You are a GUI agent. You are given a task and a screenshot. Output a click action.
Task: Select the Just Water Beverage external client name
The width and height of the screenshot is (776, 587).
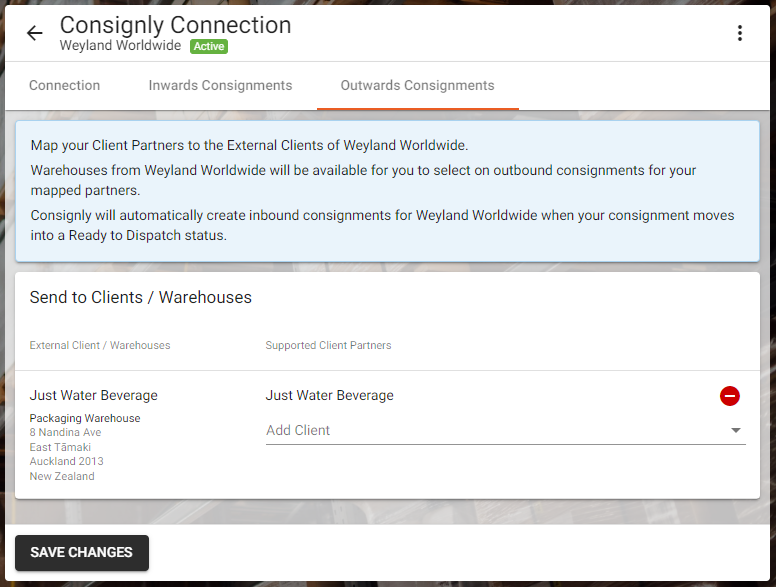click(94, 395)
